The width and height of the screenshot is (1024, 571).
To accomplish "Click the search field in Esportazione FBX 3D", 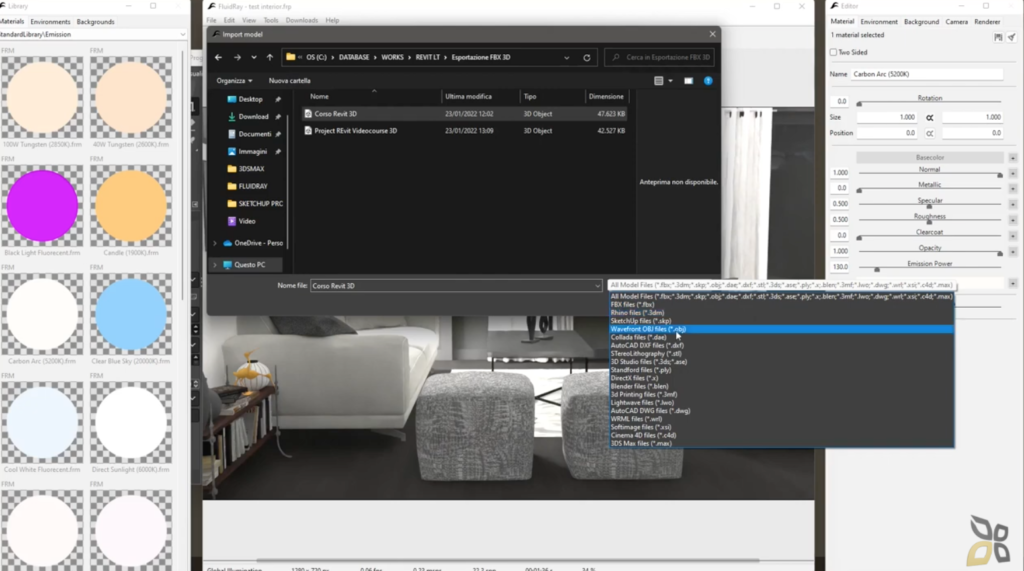I will point(659,57).
